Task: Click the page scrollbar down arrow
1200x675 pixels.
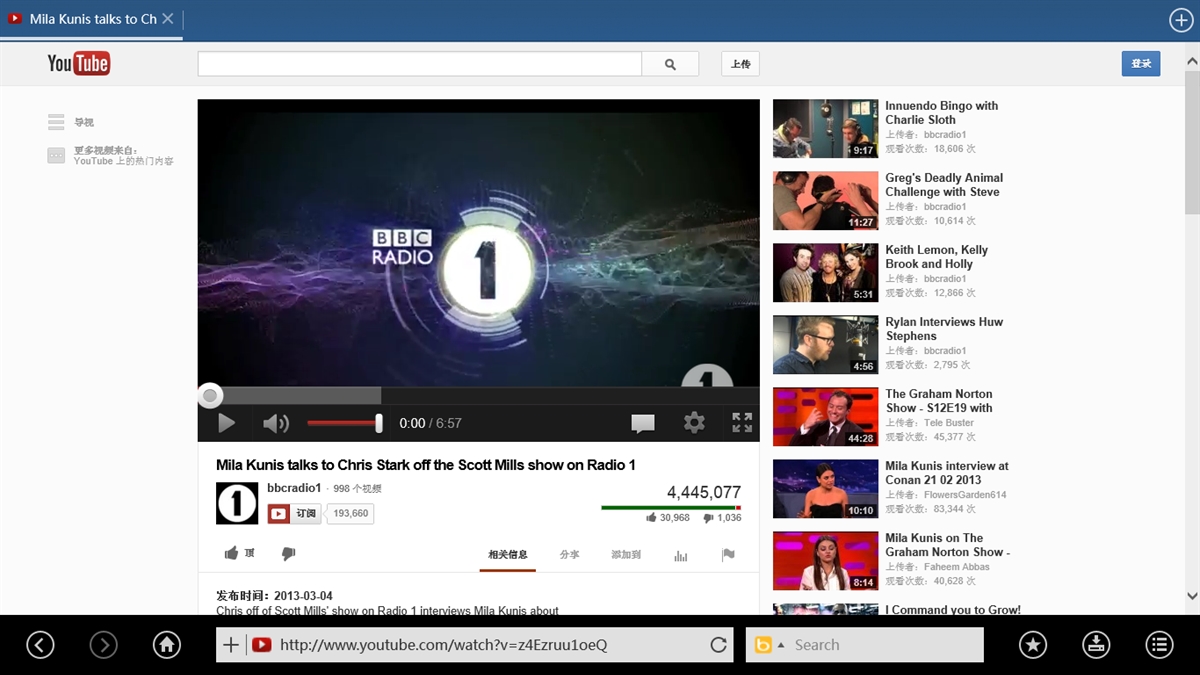Action: [1192, 596]
